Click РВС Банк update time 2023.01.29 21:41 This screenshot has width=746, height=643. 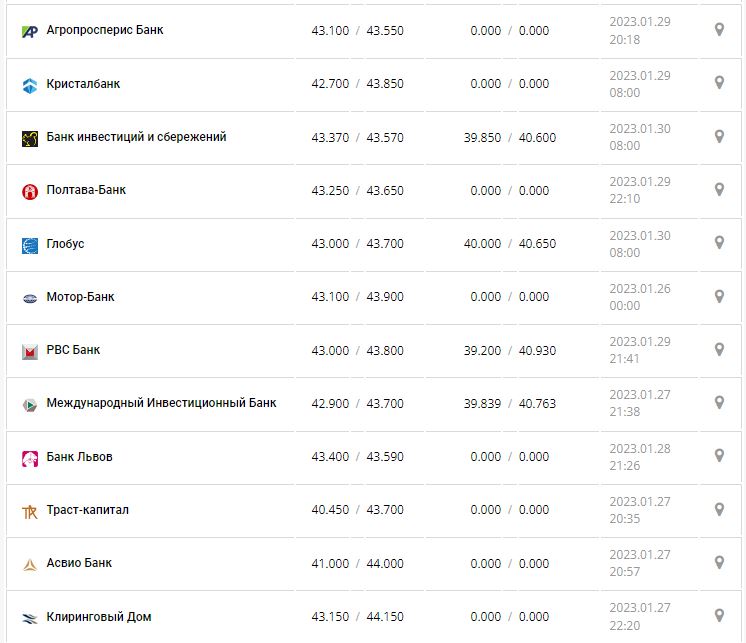pos(639,350)
